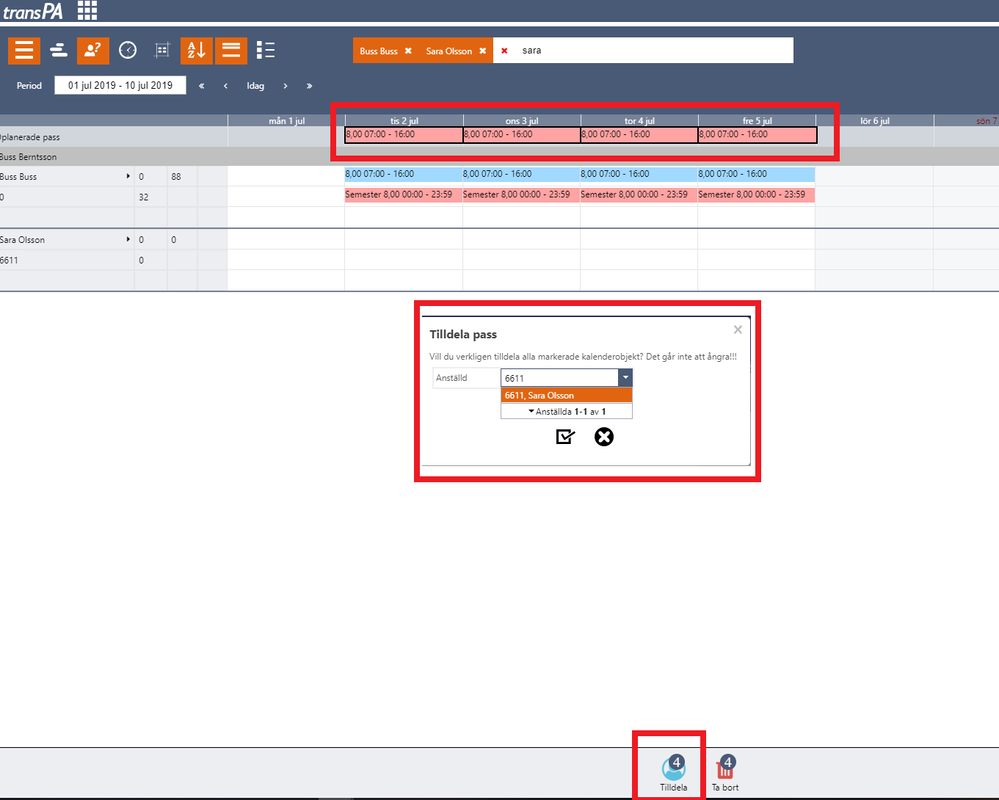Screen dimensions: 999x800
Task: Click the Idag button
Action: tap(255, 86)
